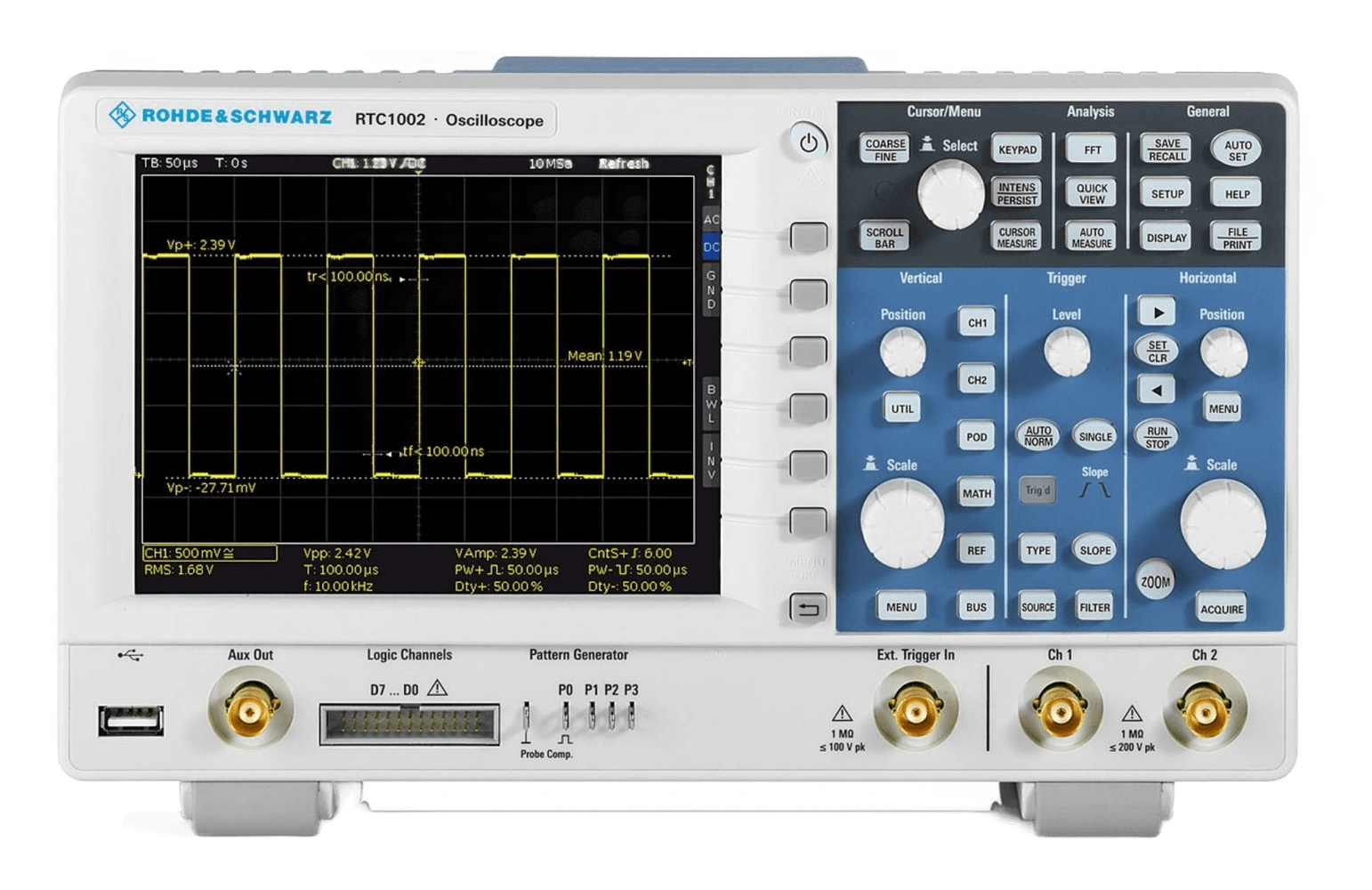Click the Horizontal Scale rotary knob
This screenshot has height=890, width=1372.
(1223, 524)
